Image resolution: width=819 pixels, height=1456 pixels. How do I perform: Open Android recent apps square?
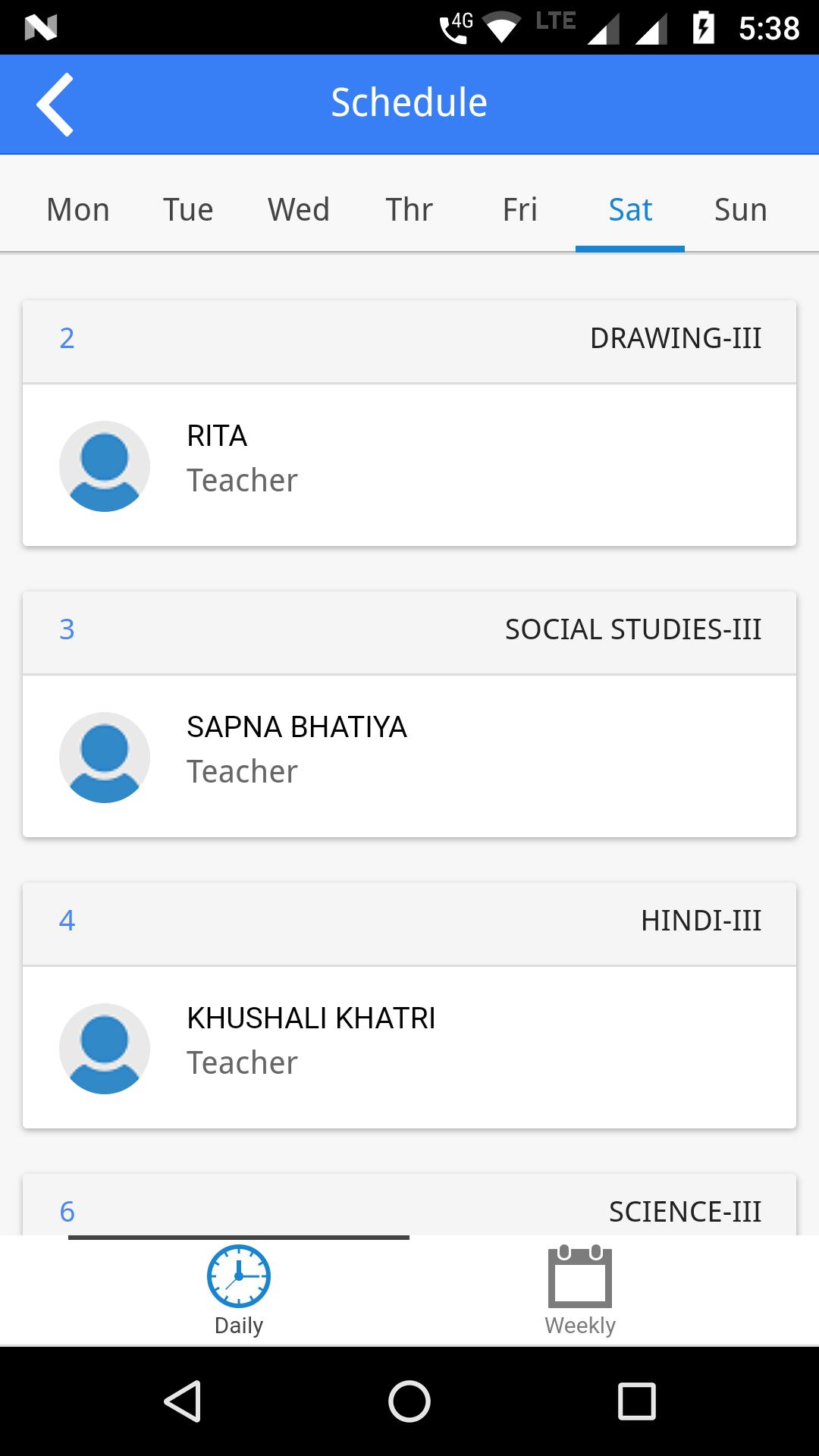coord(636,1401)
